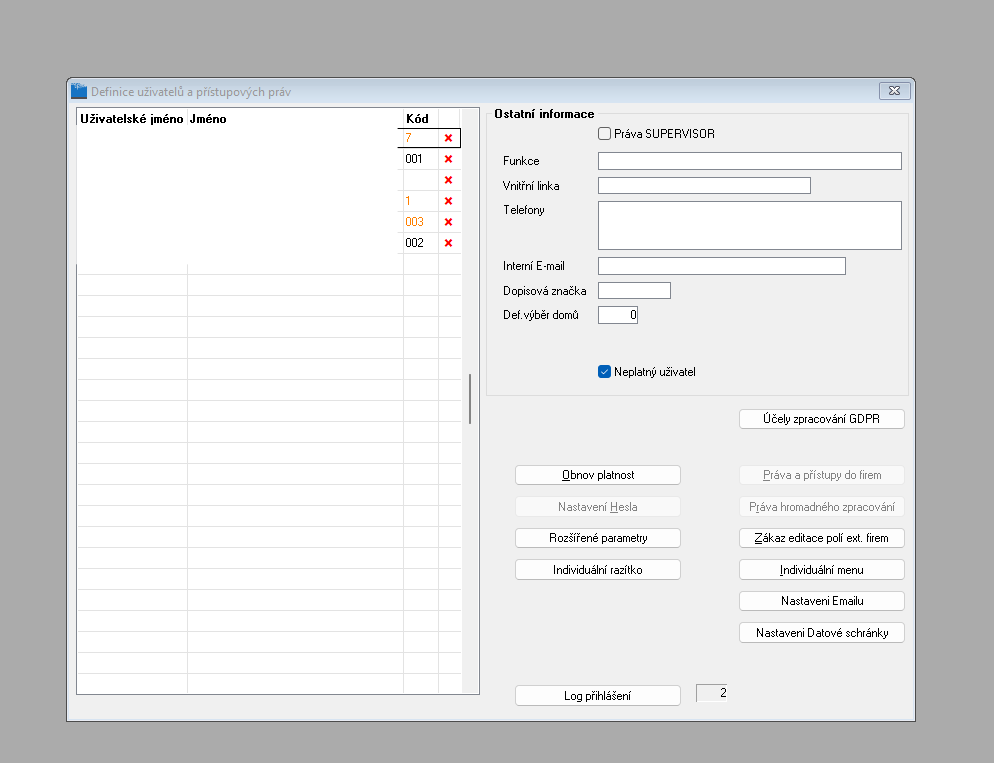
Task: Focus the Funkce input field
Action: pyautogui.click(x=749, y=161)
